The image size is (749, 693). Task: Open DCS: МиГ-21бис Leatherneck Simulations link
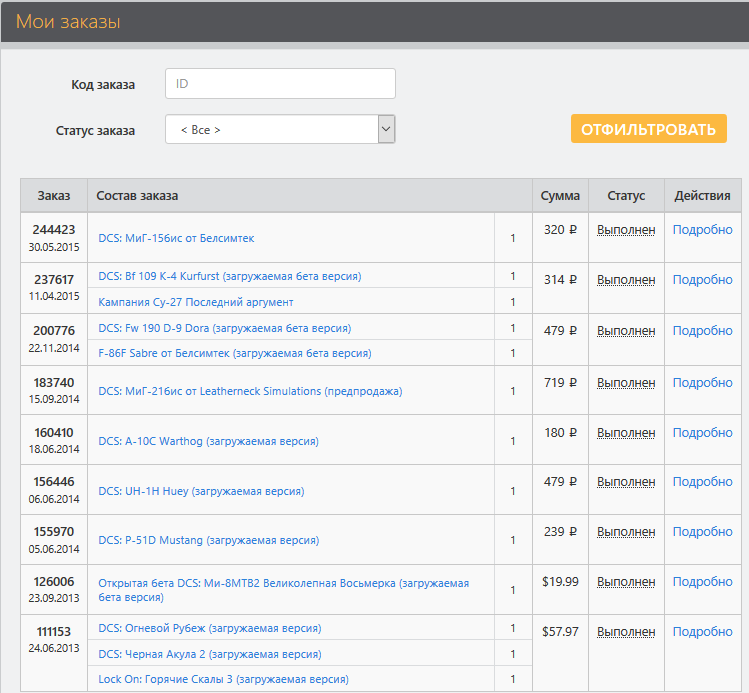coord(250,391)
